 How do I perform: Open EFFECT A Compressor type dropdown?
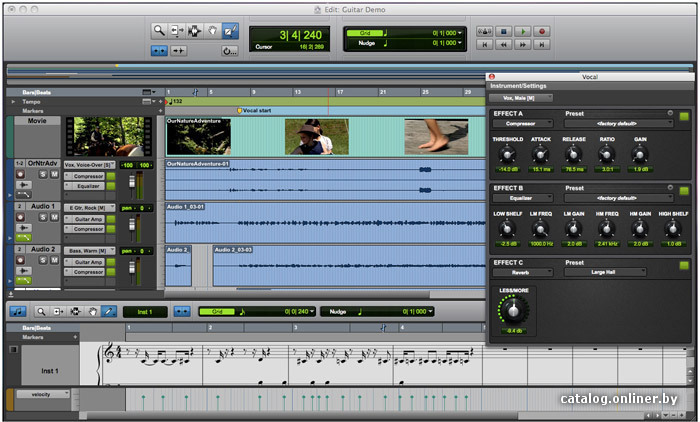523,123
